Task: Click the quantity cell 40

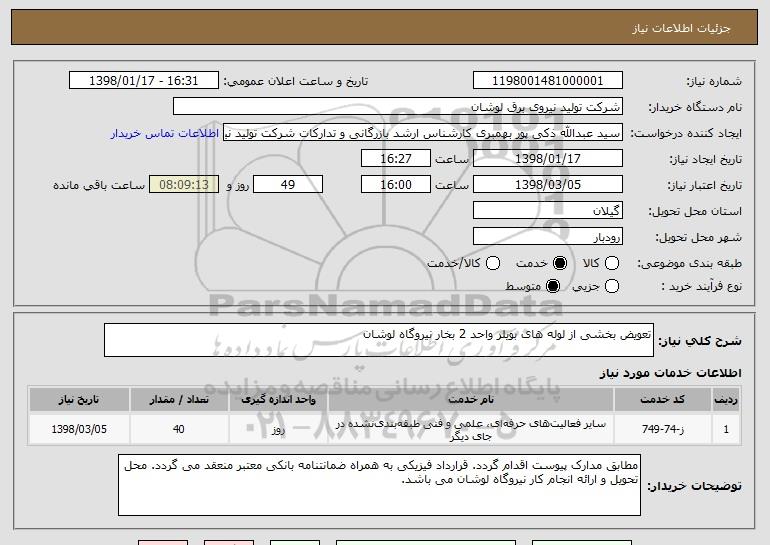Action: tap(179, 429)
